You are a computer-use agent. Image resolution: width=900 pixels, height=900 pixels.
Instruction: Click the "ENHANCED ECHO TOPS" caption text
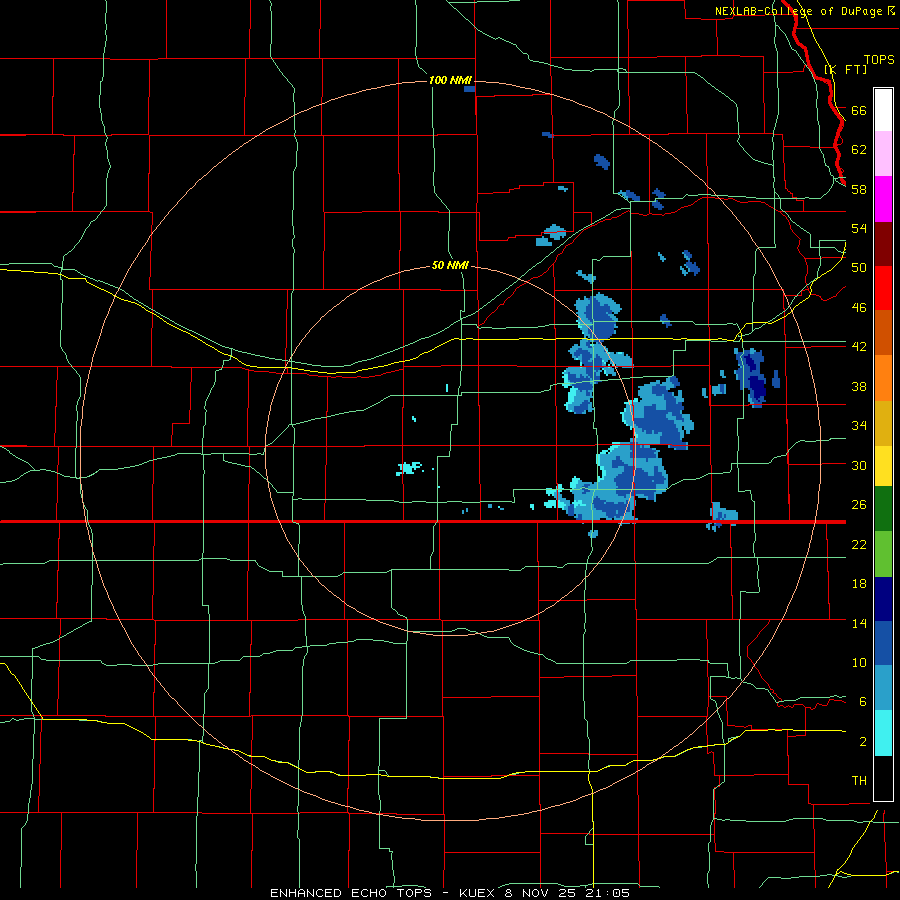pos(351,893)
